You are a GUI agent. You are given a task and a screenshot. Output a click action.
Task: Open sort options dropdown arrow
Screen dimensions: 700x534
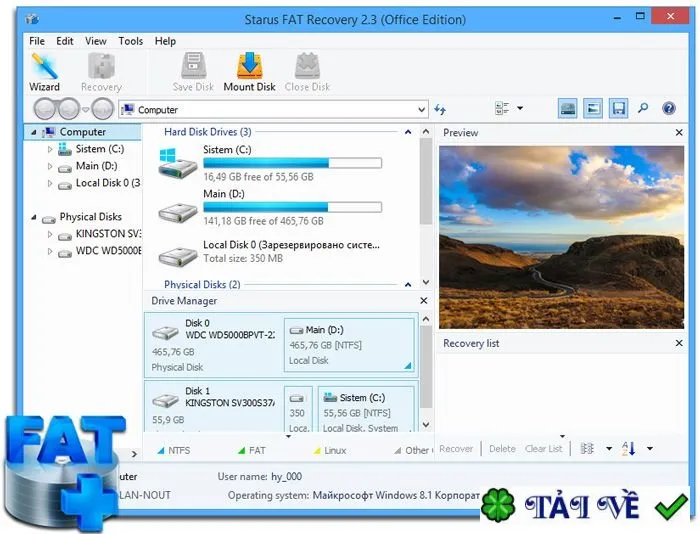[x=650, y=448]
